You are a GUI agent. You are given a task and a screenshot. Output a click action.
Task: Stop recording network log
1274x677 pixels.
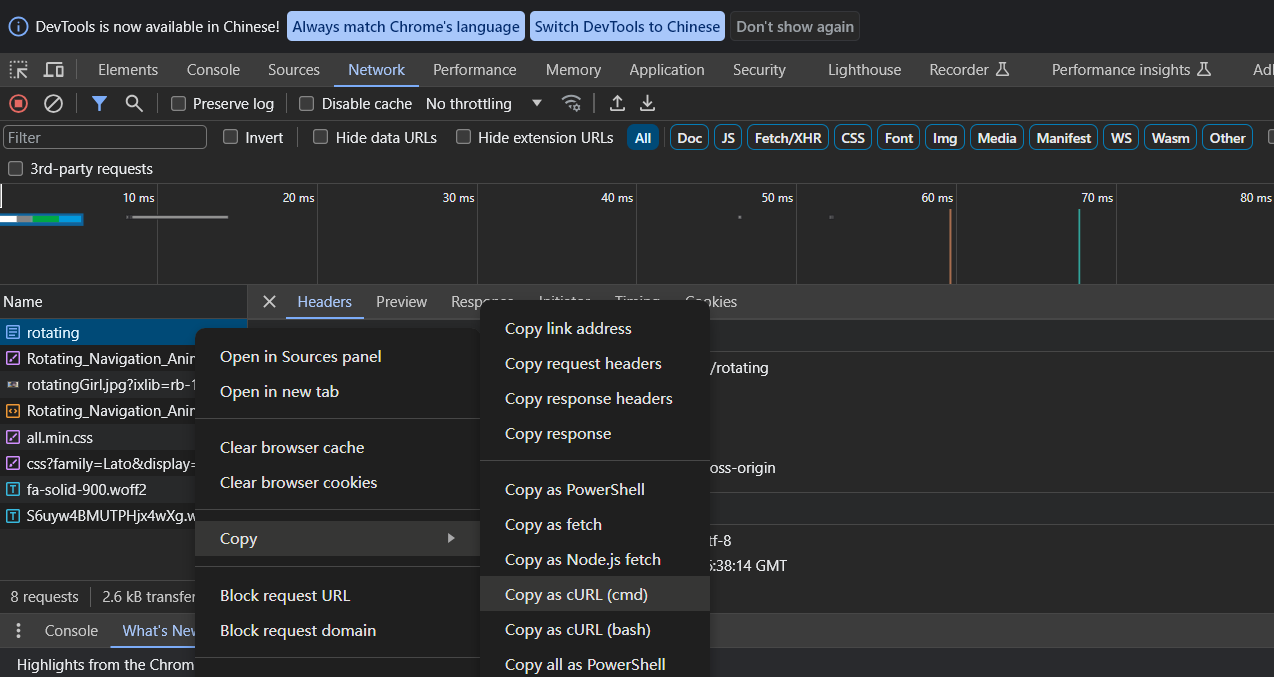pyautogui.click(x=18, y=103)
